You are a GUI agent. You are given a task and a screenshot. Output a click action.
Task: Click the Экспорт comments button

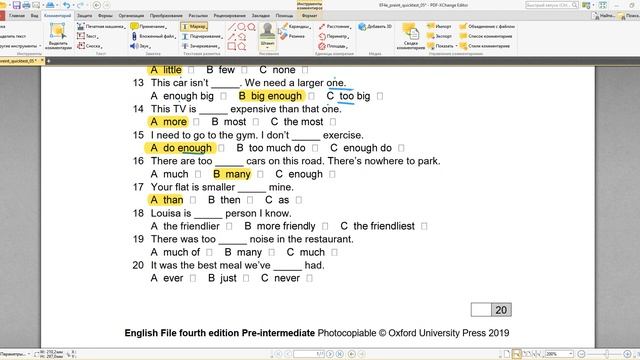click(x=440, y=36)
